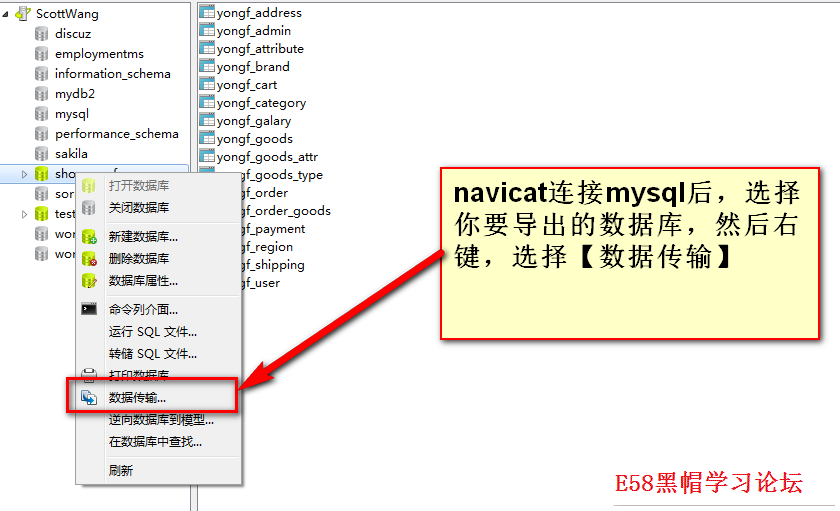Click the command line interface (命令列介面) icon
This screenshot has height=511, width=840.
click(89, 310)
